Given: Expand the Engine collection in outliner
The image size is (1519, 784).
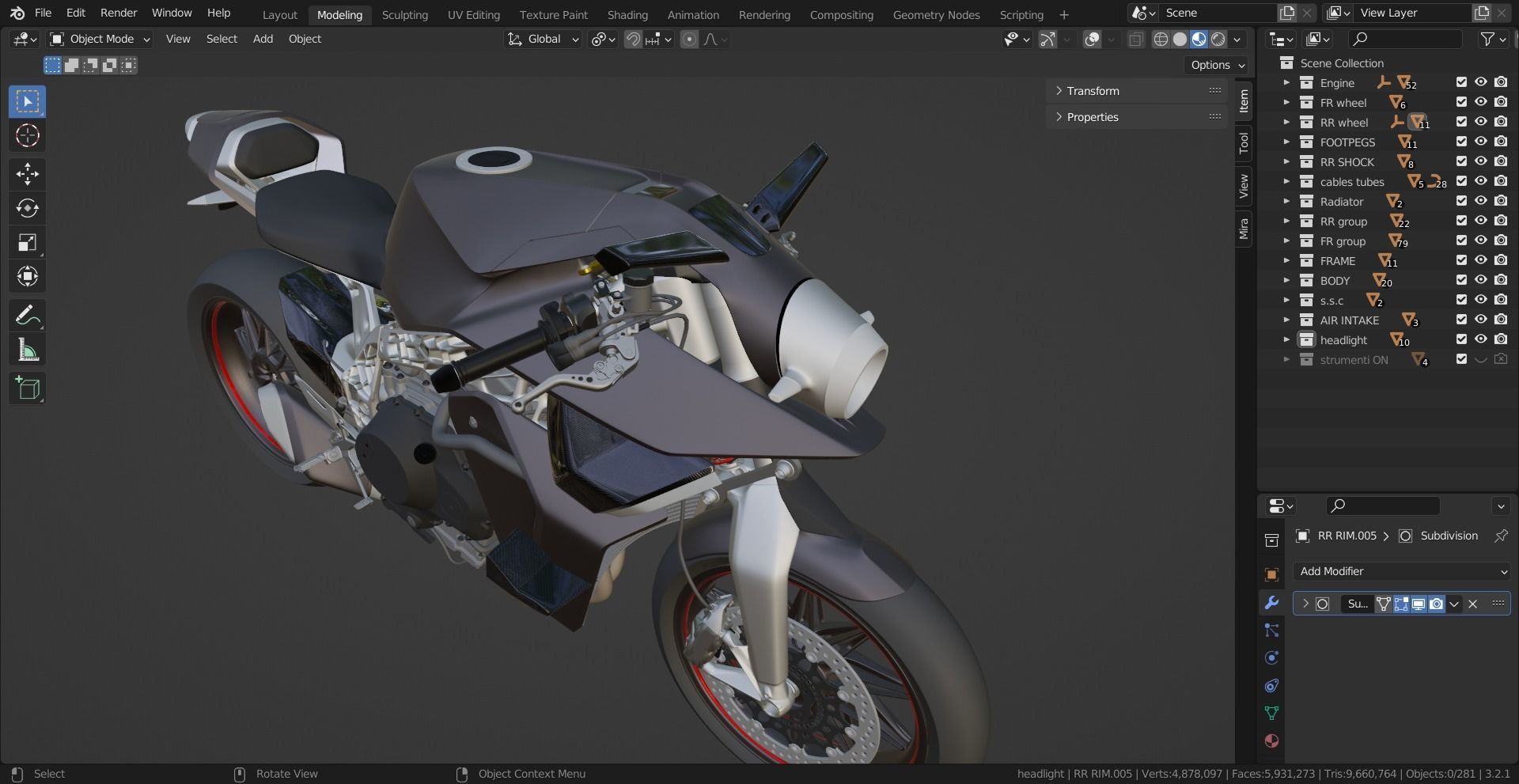Looking at the screenshot, I should tap(1286, 82).
